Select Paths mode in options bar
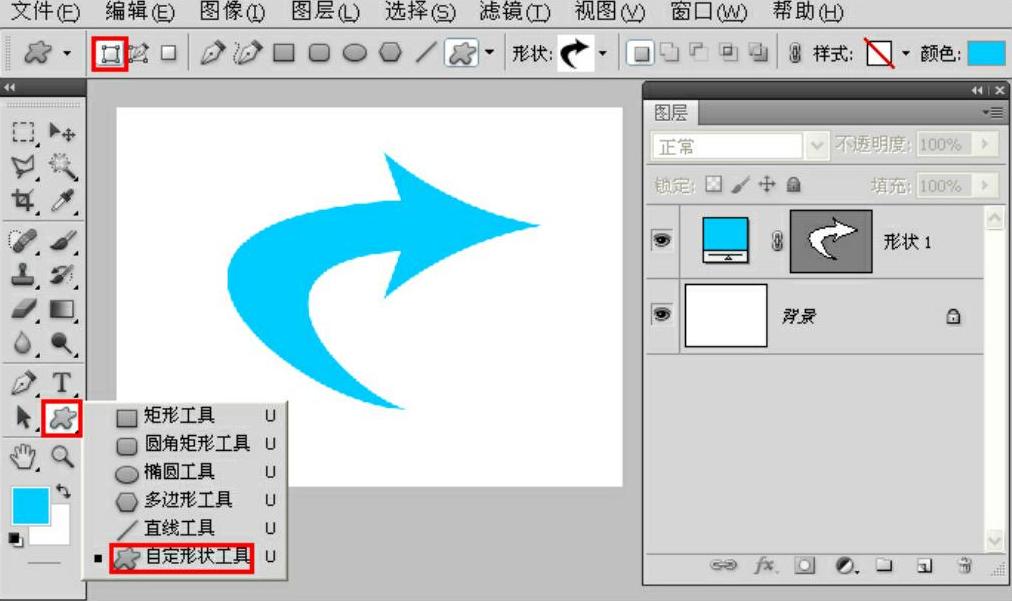Screen dimensions: 1012x601 (138, 53)
